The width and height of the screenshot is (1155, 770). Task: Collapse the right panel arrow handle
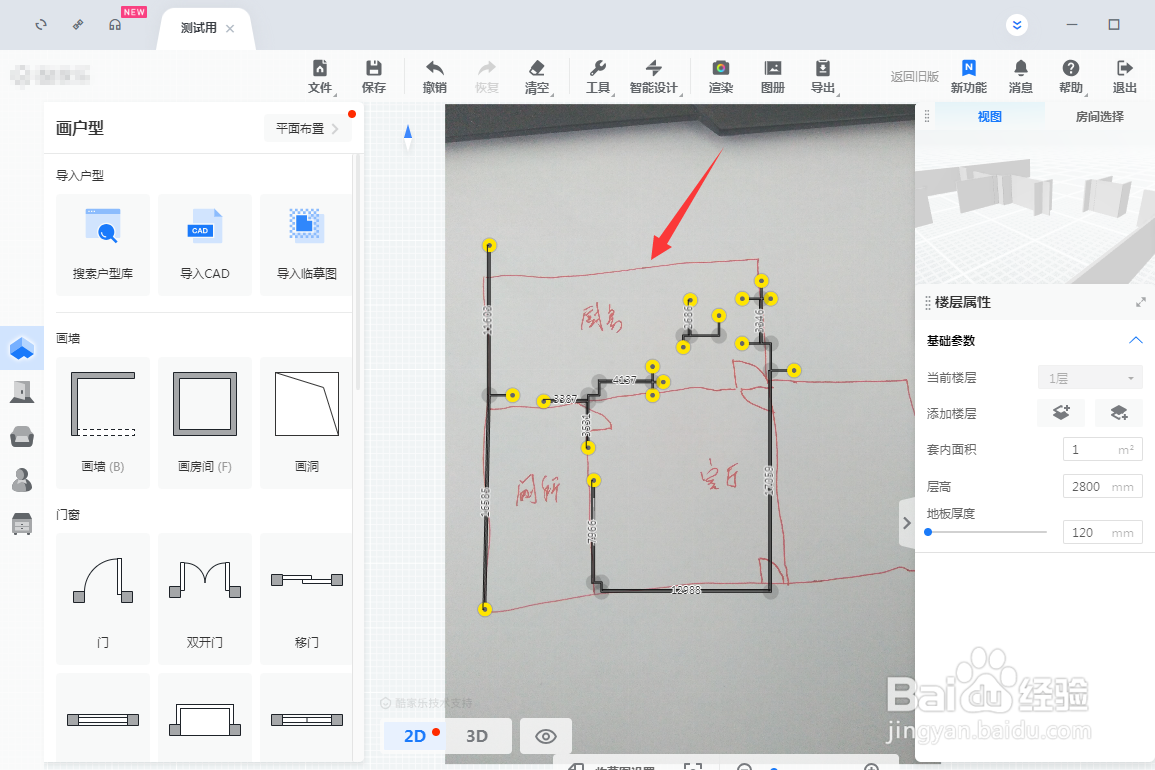(x=907, y=522)
